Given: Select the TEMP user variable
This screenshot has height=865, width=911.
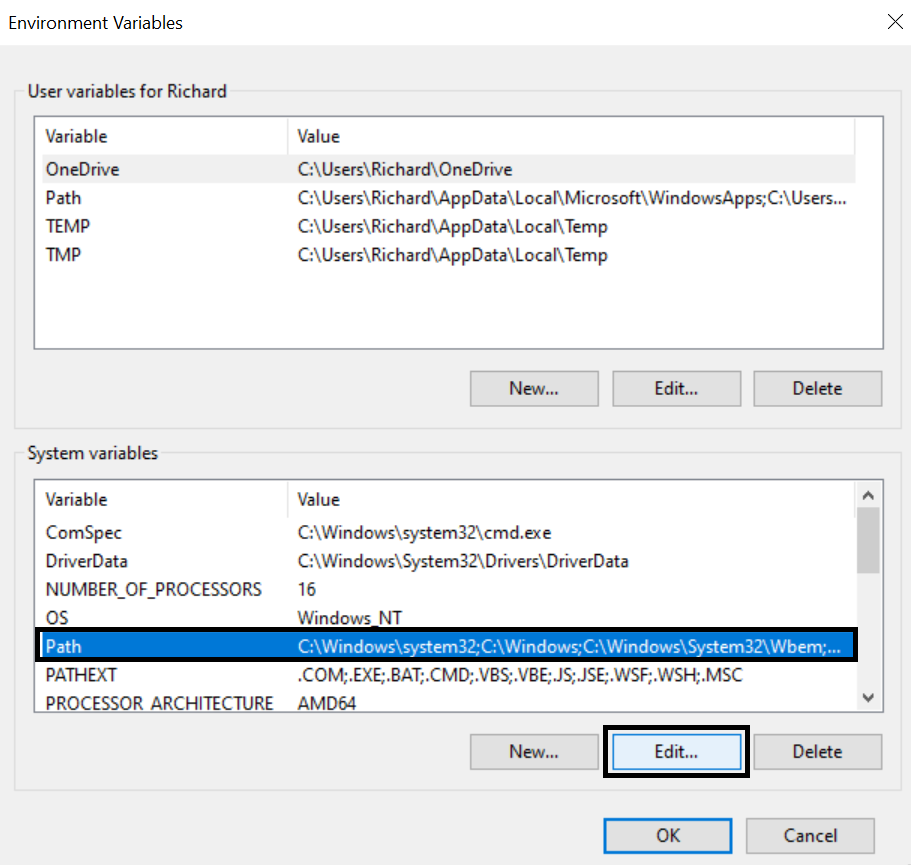Looking at the screenshot, I should 67,227.
